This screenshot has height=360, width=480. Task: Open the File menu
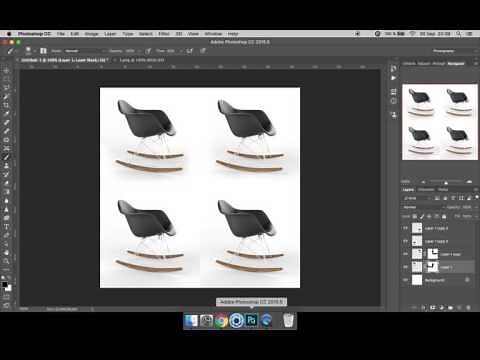(61, 34)
